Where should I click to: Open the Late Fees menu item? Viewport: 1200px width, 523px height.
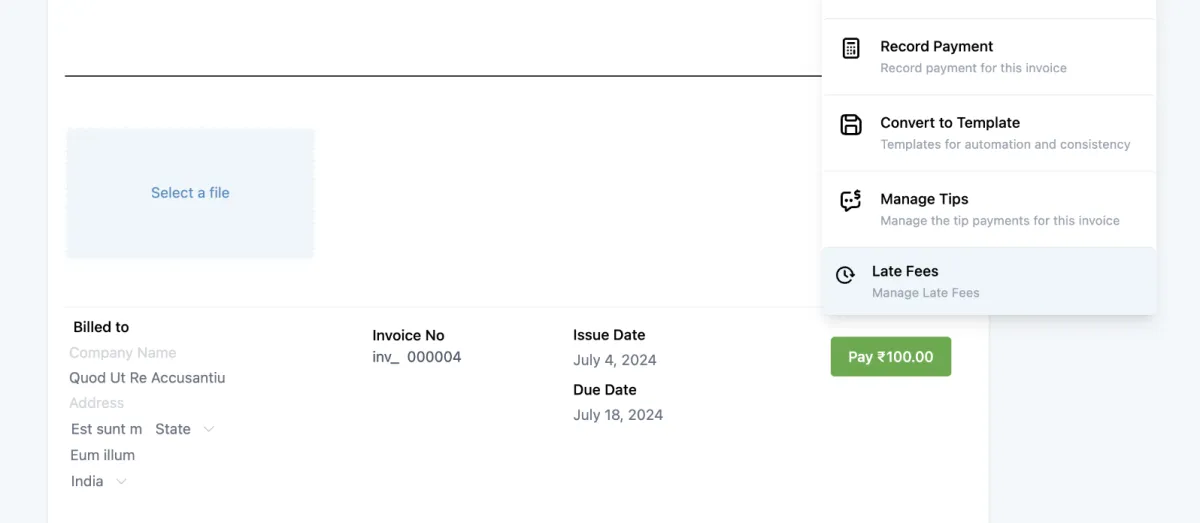(989, 281)
